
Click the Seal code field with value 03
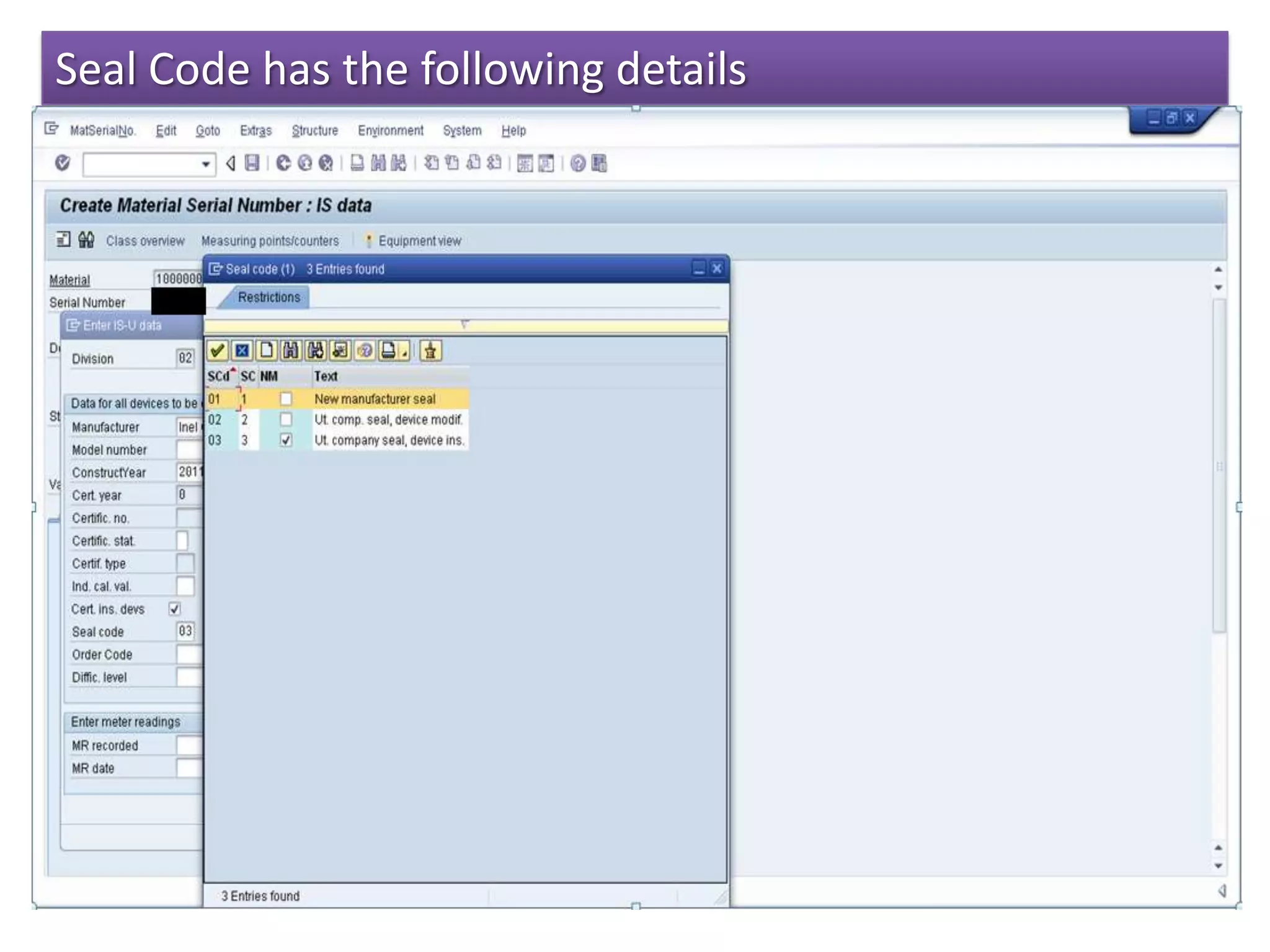(185, 631)
